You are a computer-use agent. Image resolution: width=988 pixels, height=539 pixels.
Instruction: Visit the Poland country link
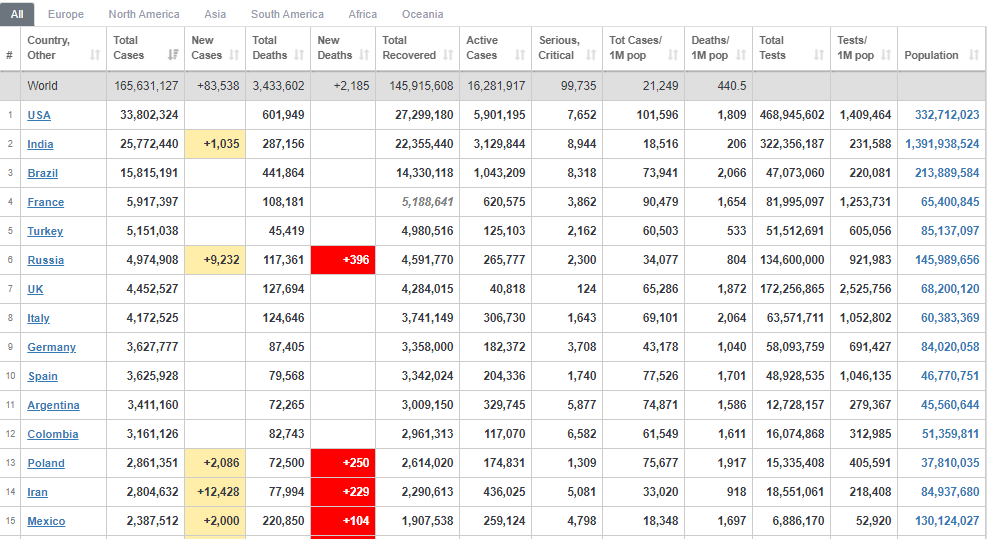click(46, 463)
